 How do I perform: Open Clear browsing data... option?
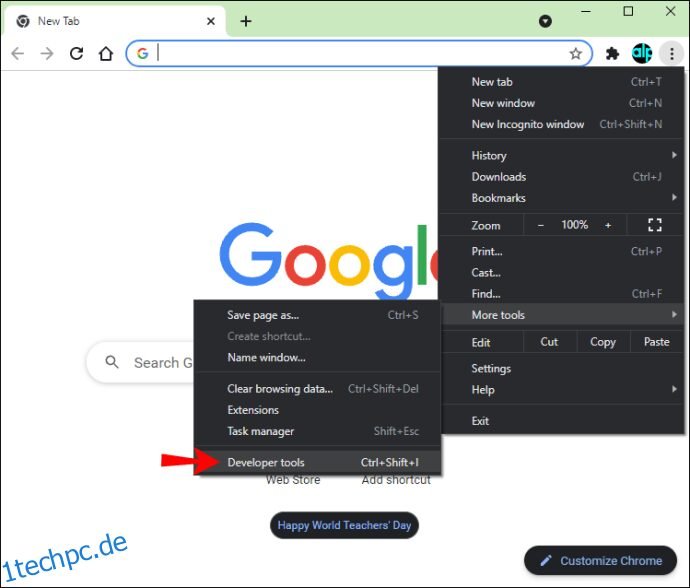(x=317, y=389)
